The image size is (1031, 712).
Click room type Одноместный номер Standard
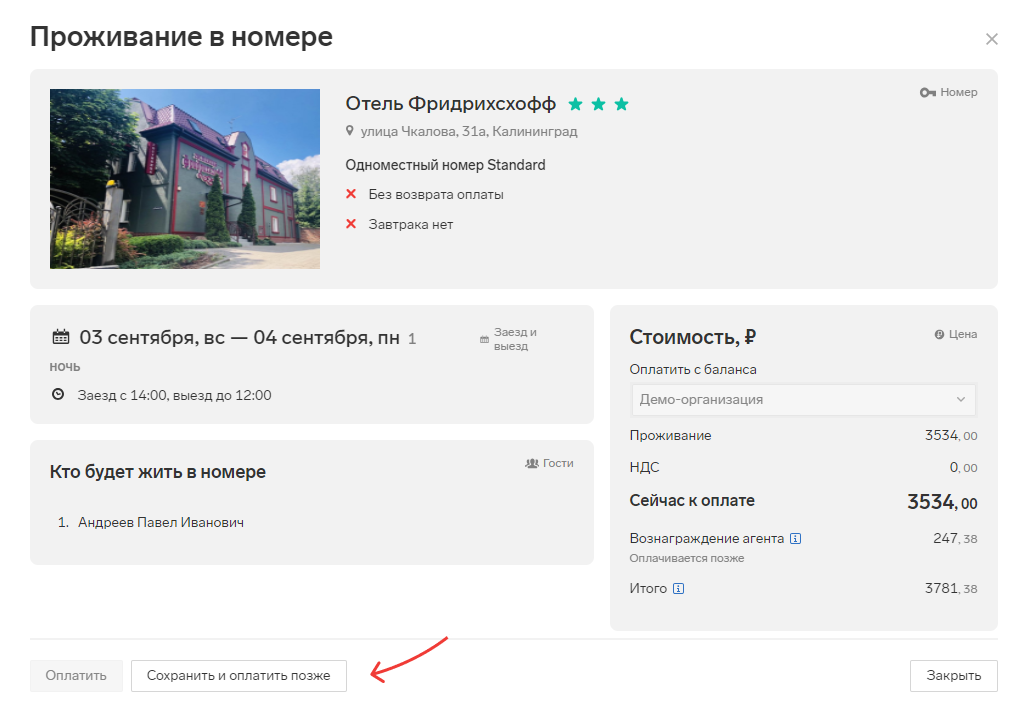[x=446, y=165]
